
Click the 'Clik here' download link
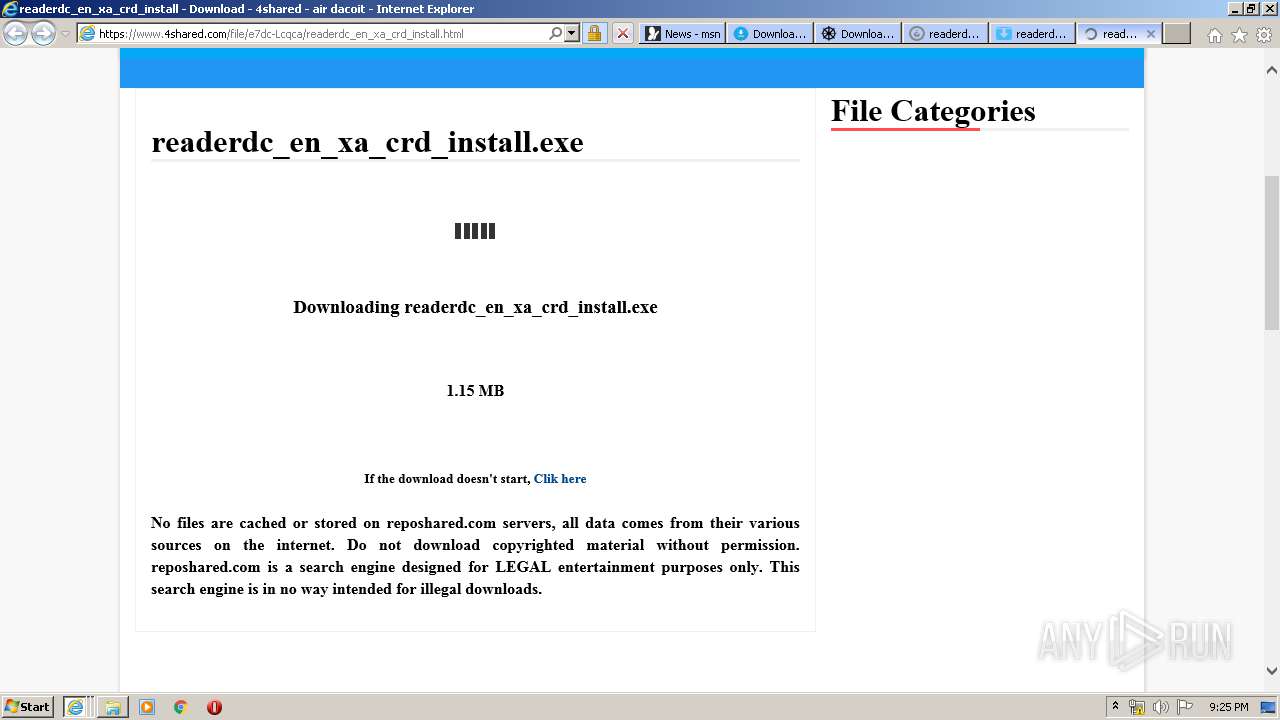(x=560, y=479)
